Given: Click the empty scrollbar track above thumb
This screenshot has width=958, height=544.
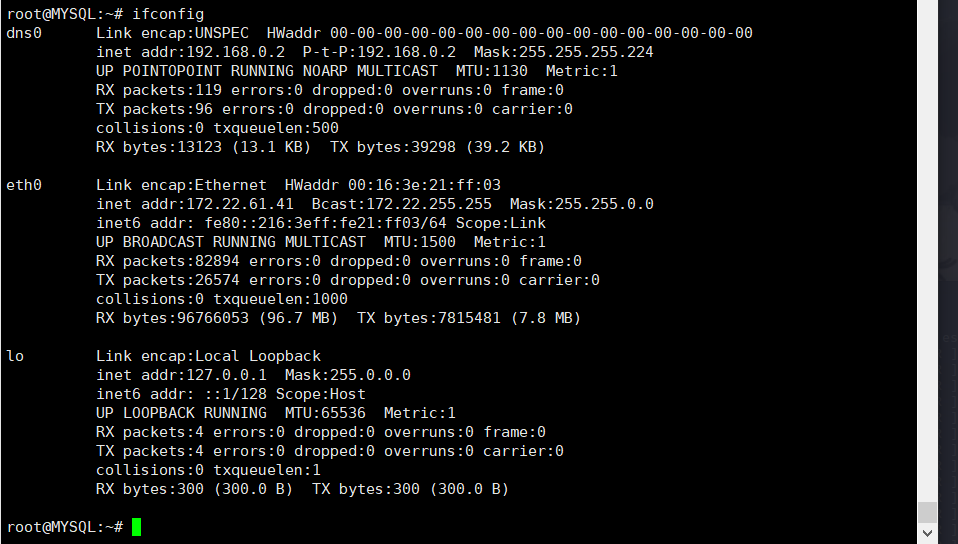Looking at the screenshot, I should pos(928,250).
